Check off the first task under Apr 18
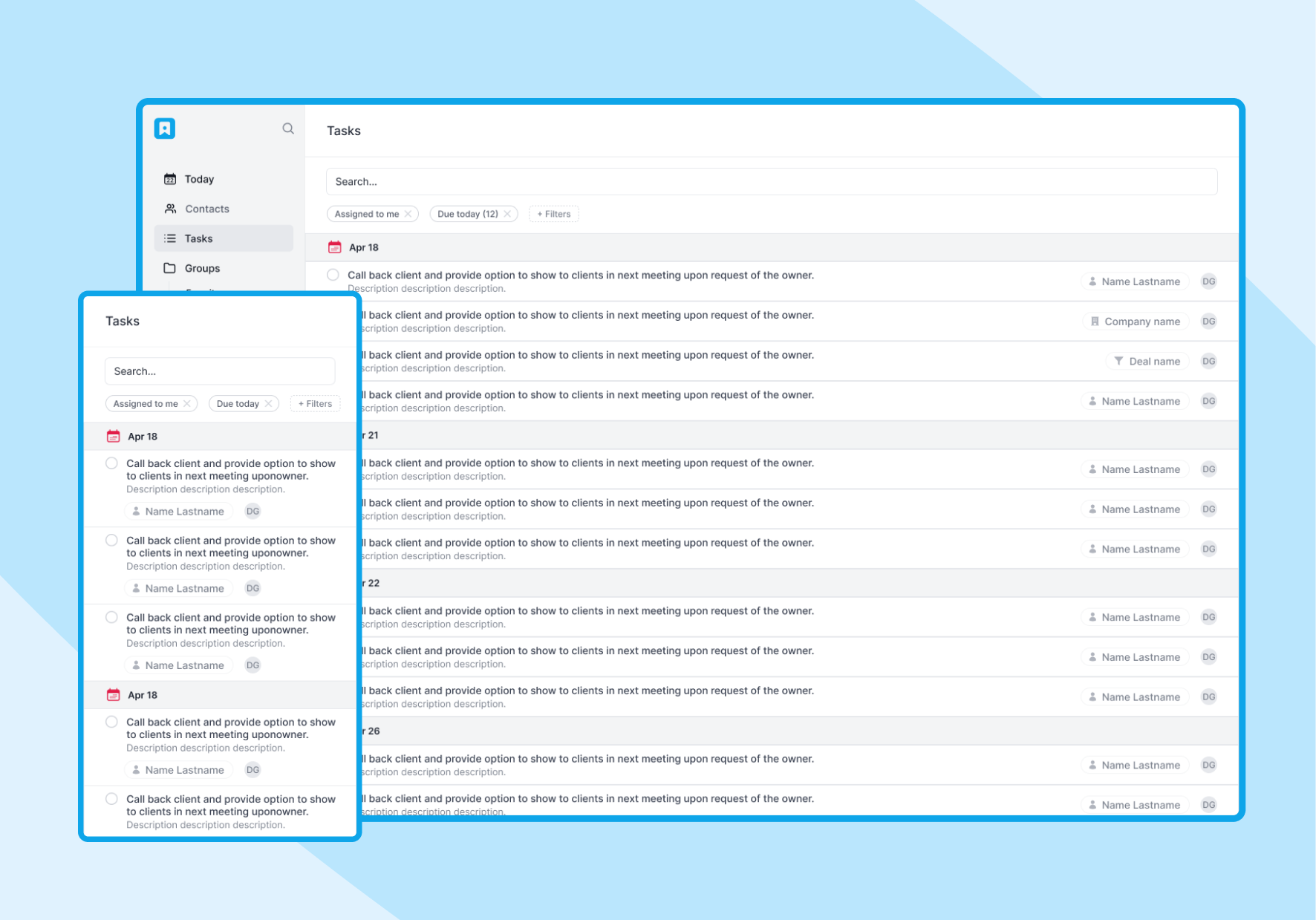 click(x=333, y=275)
